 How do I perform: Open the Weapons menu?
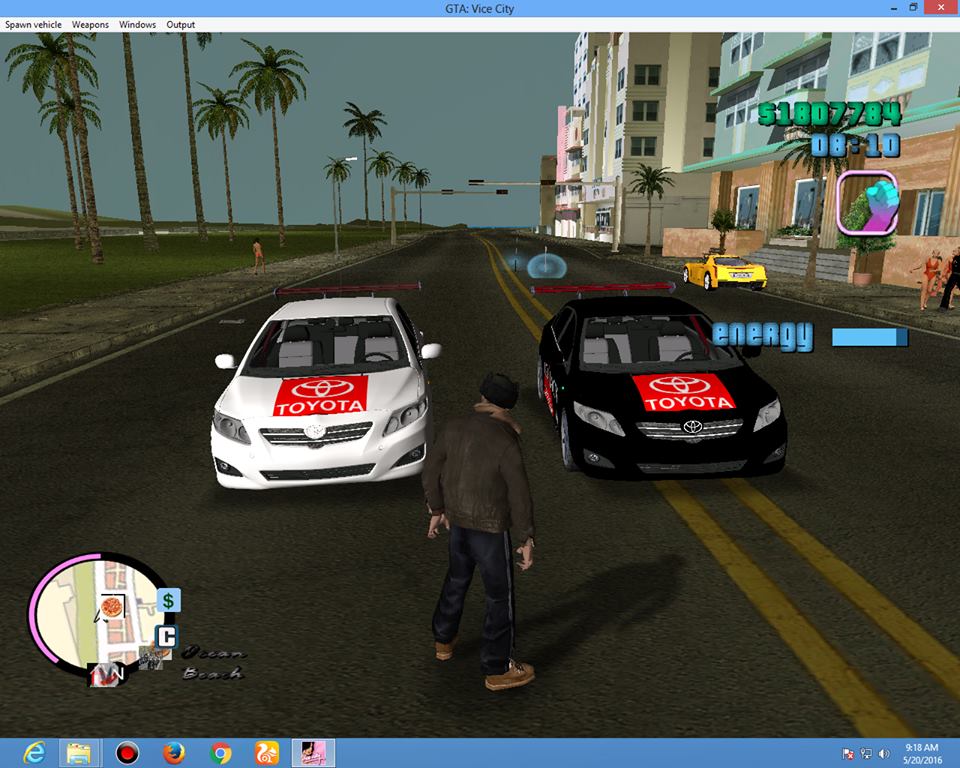point(89,24)
